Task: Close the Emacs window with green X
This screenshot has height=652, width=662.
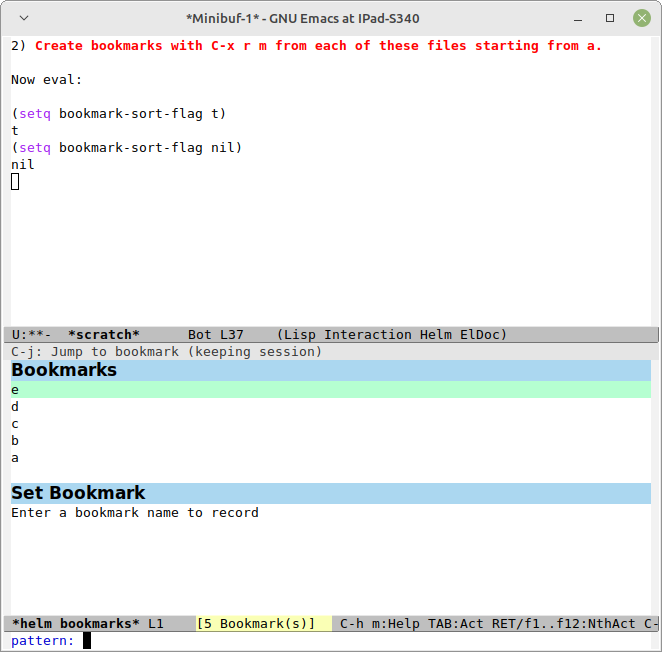Action: point(642,18)
